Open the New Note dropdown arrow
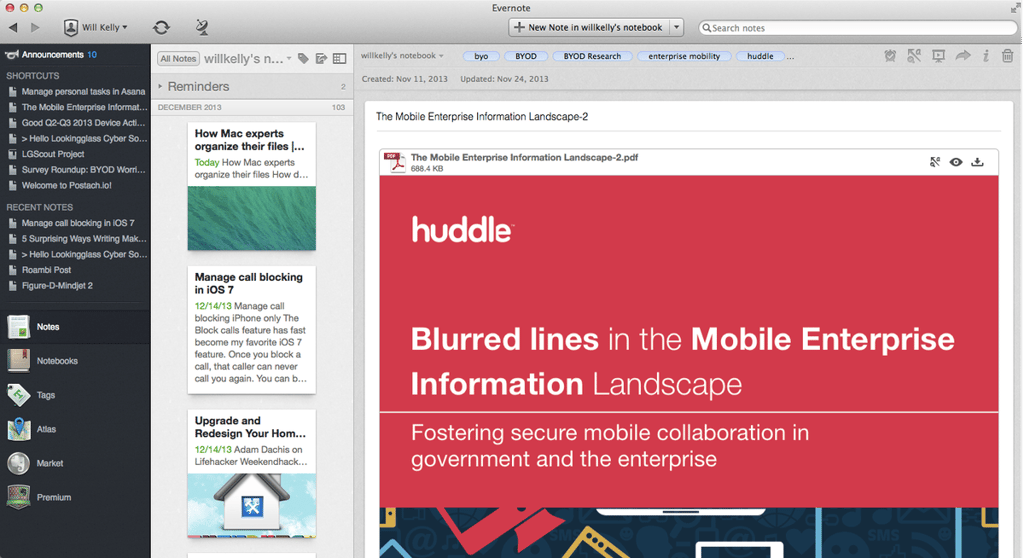Screen dimensions: 1024x558 tap(677, 27)
